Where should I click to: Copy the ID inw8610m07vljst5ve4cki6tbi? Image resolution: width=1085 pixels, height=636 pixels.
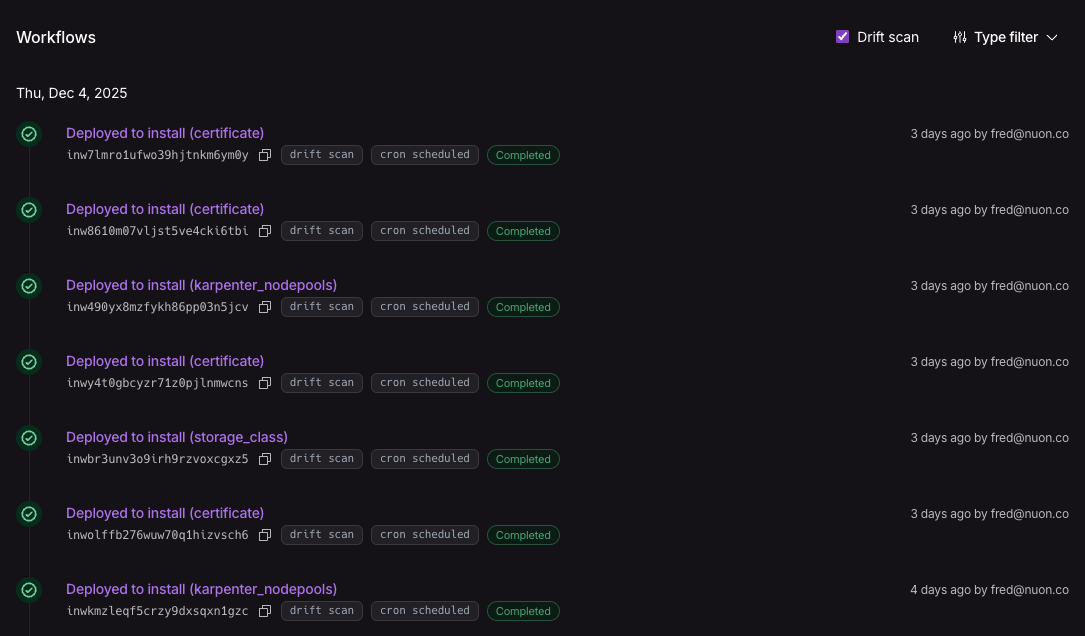264,231
